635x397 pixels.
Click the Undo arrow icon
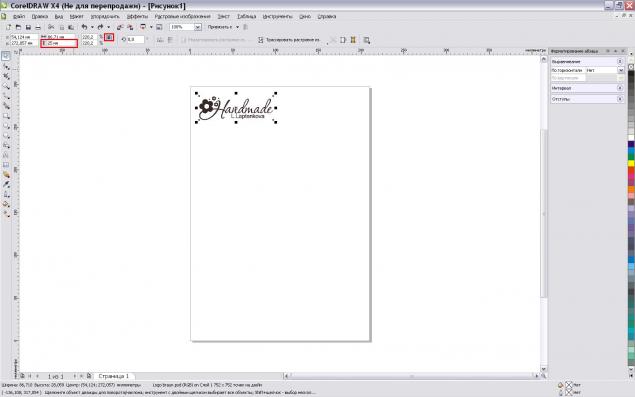click(84, 27)
